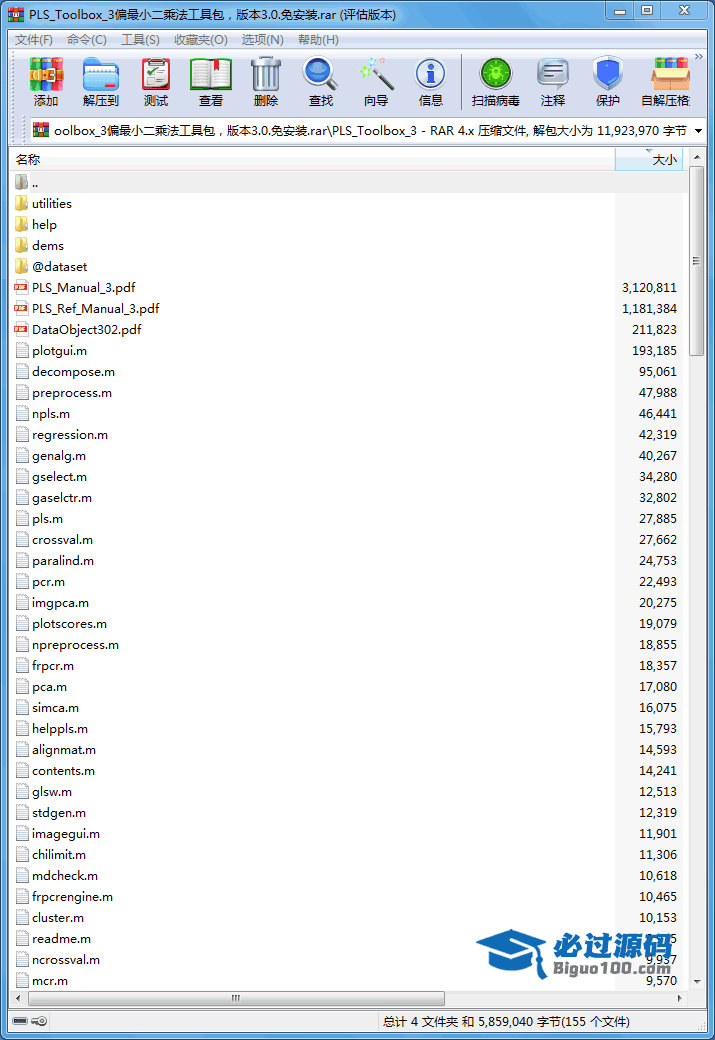Viewport: 715px width, 1040px height.
Task: Expand the archive path dropdown arrow
Action: 697,131
